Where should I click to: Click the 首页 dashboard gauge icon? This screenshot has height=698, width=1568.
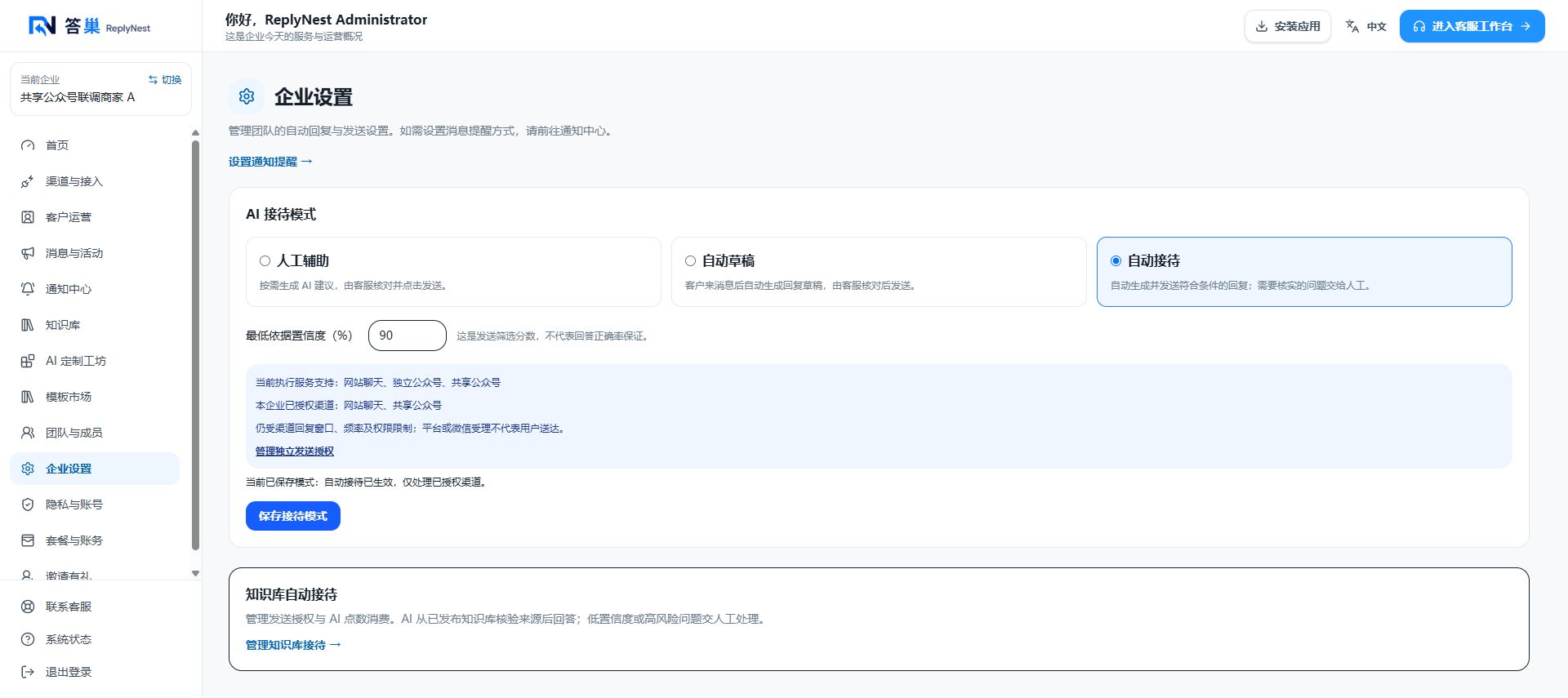click(x=28, y=145)
